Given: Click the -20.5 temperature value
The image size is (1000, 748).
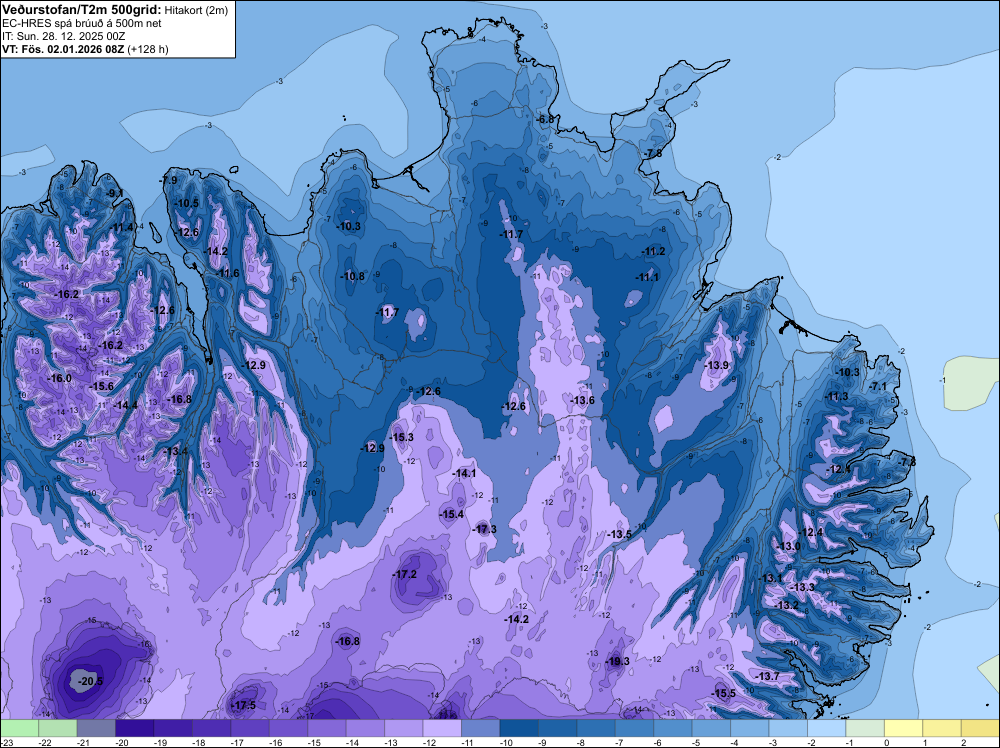Looking at the screenshot, I should (90, 681).
